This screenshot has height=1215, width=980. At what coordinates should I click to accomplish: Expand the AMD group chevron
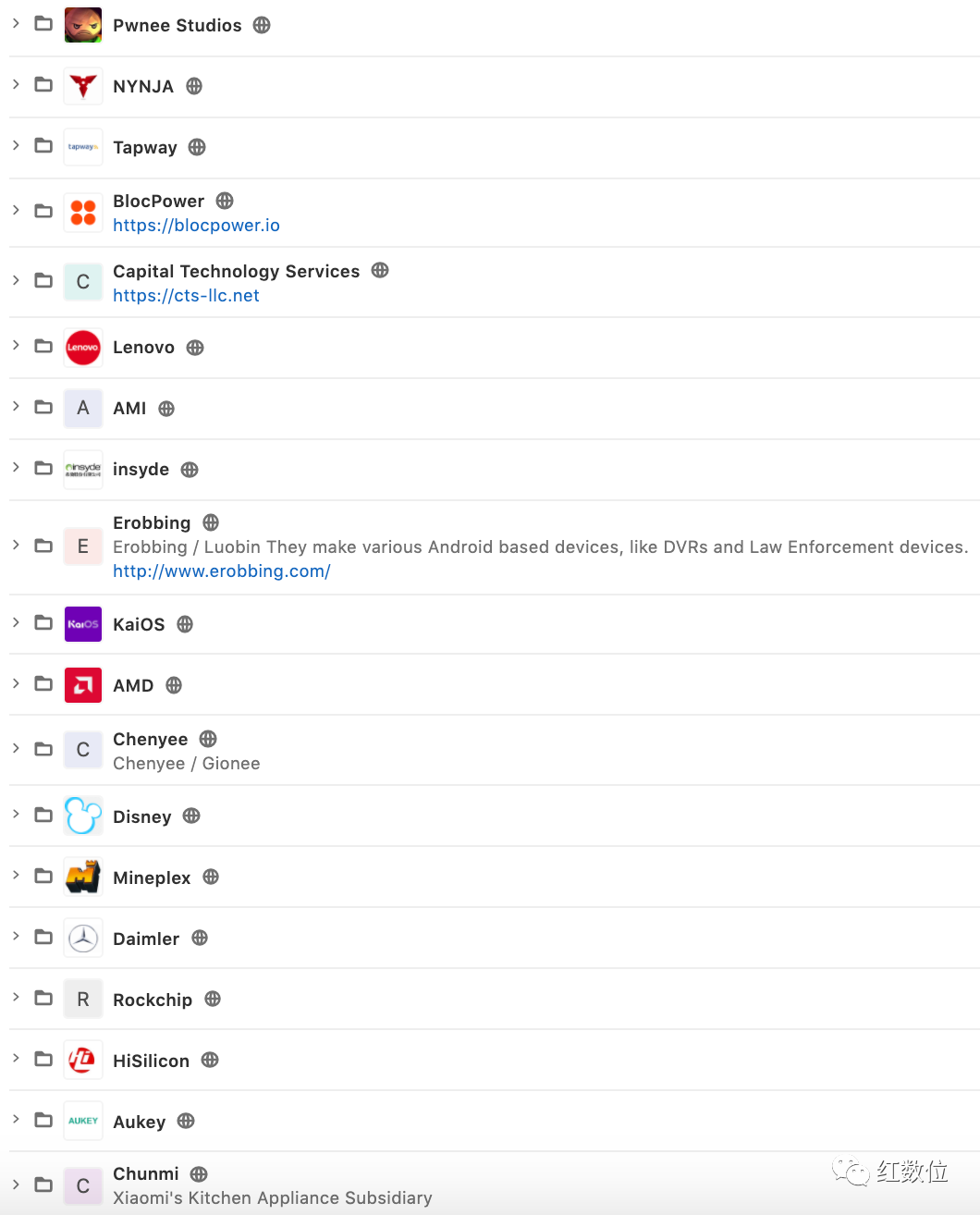pos(16,683)
